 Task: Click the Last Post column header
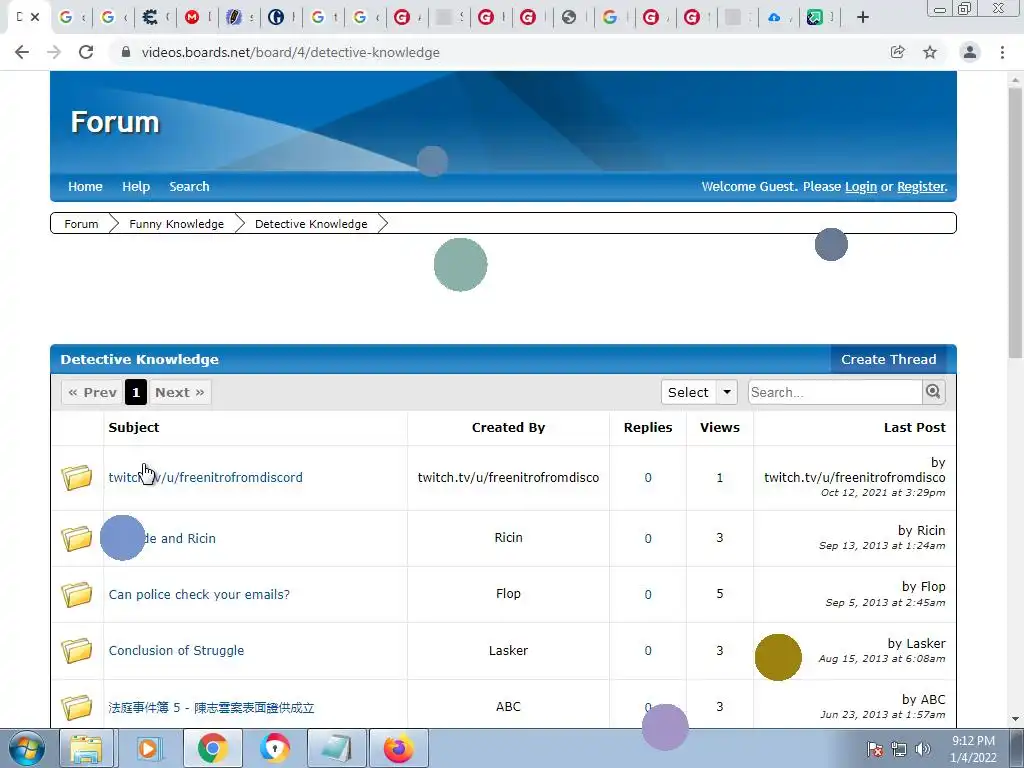click(914, 427)
